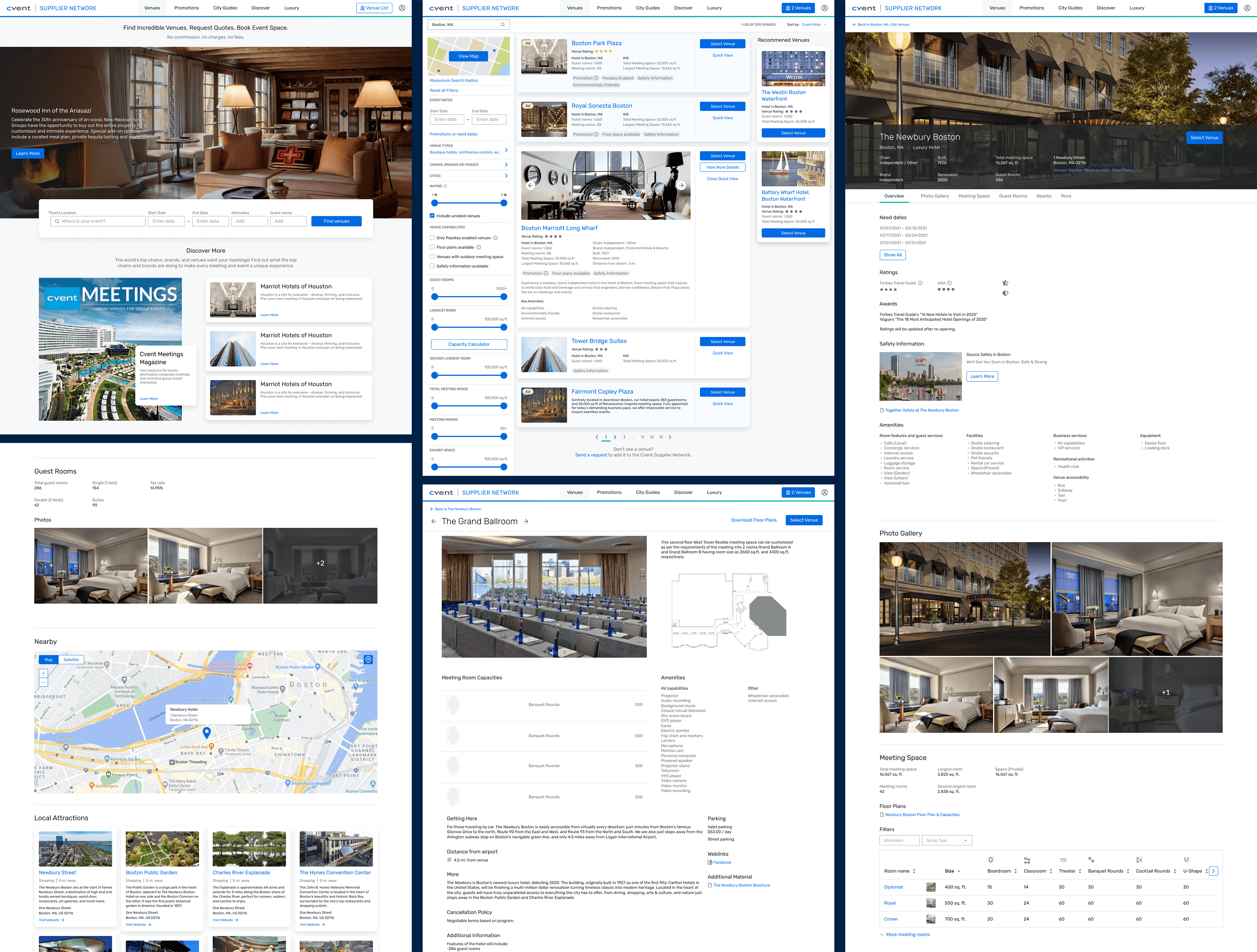Click View More Details for Boston Marriott Long Wharf
This screenshot has width=1257, height=952.
click(723, 168)
